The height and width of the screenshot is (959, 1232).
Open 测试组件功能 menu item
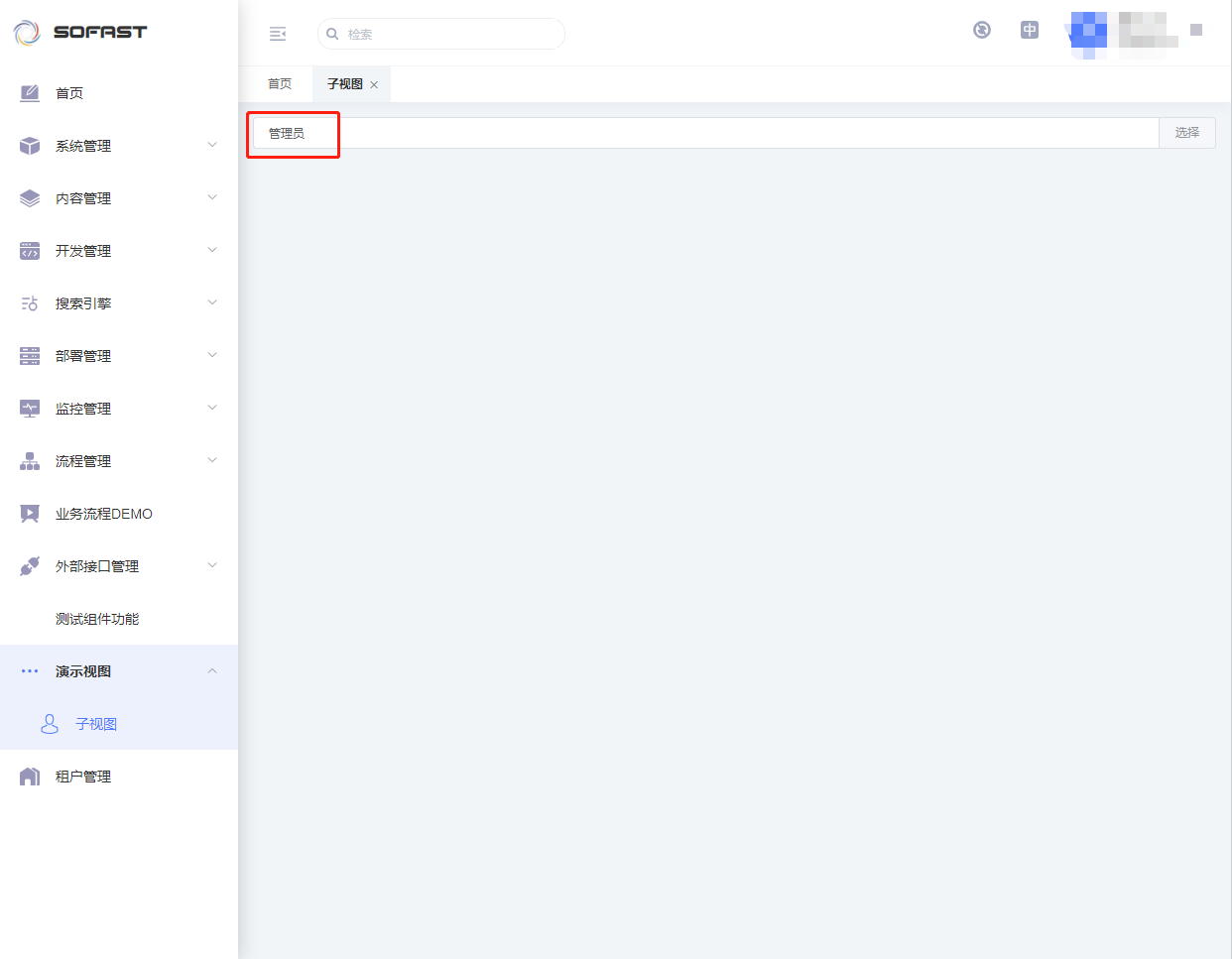(x=97, y=619)
